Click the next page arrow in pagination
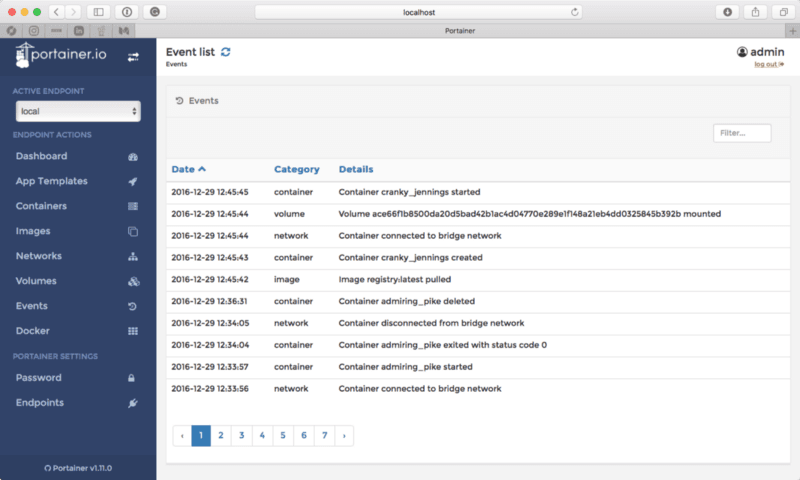The width and height of the screenshot is (800, 480). click(x=344, y=435)
